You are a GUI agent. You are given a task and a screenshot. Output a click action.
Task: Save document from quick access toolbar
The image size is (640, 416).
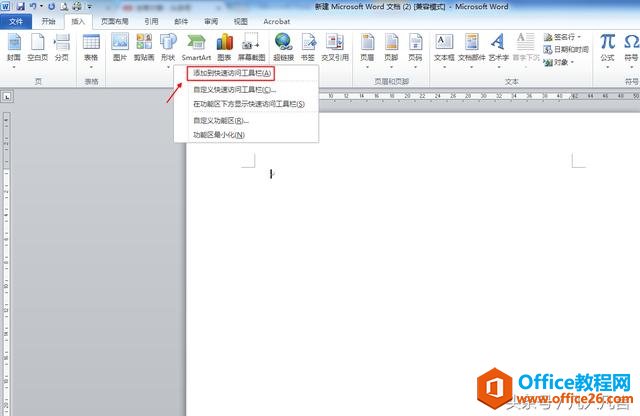click(20, 7)
